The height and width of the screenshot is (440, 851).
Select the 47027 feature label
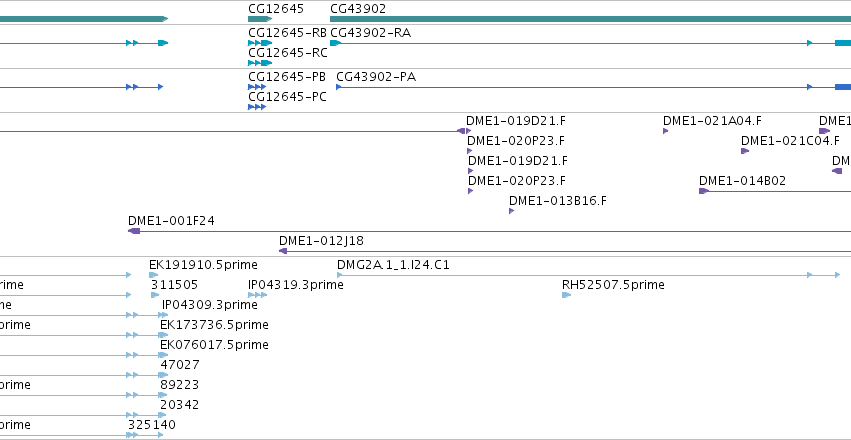(180, 365)
